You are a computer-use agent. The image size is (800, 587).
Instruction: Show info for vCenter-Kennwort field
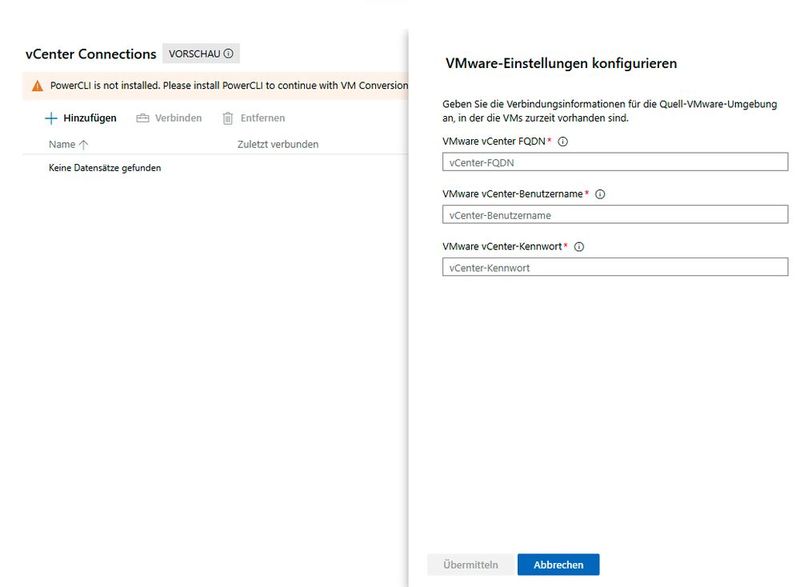tap(579, 247)
